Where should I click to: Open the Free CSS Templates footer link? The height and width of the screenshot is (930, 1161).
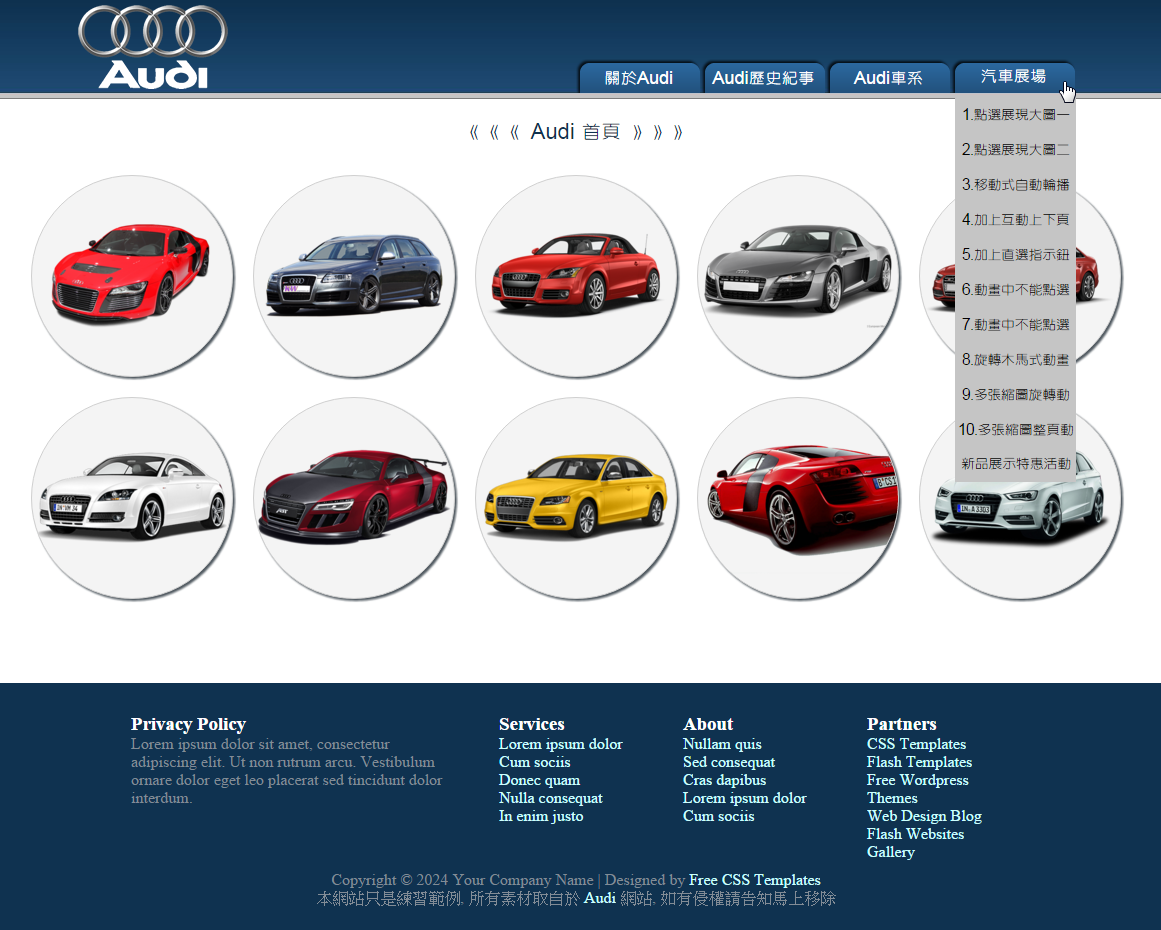754,880
